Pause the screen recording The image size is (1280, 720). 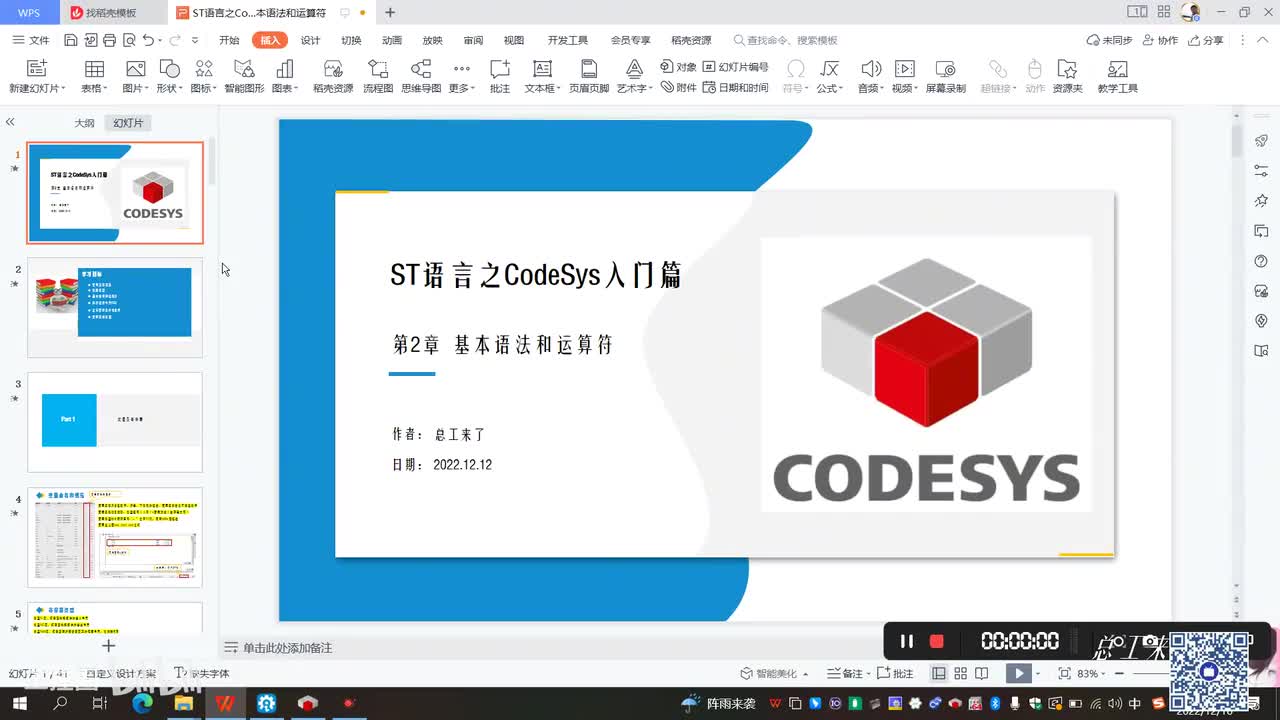(x=907, y=641)
